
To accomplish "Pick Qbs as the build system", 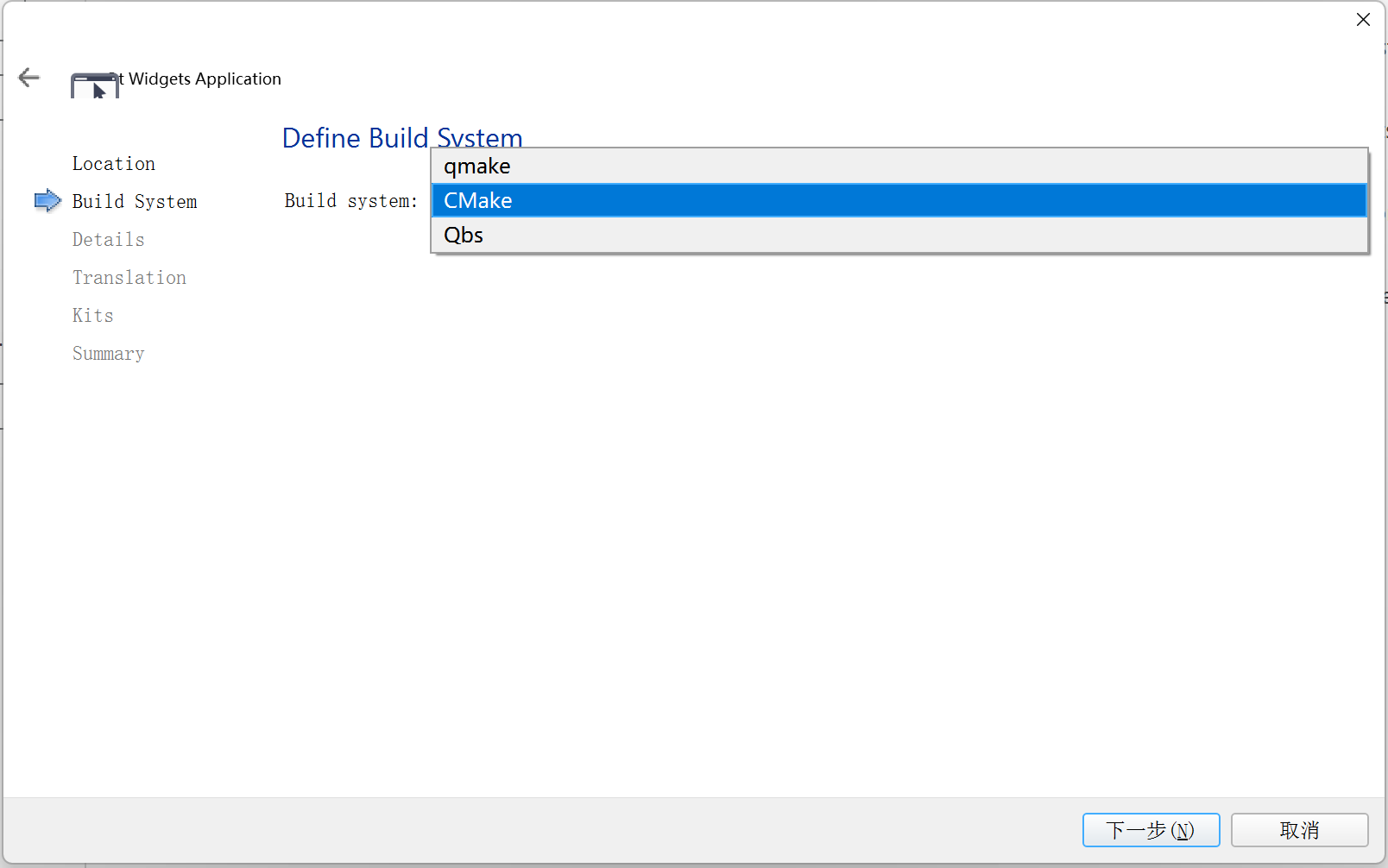I will [899, 235].
